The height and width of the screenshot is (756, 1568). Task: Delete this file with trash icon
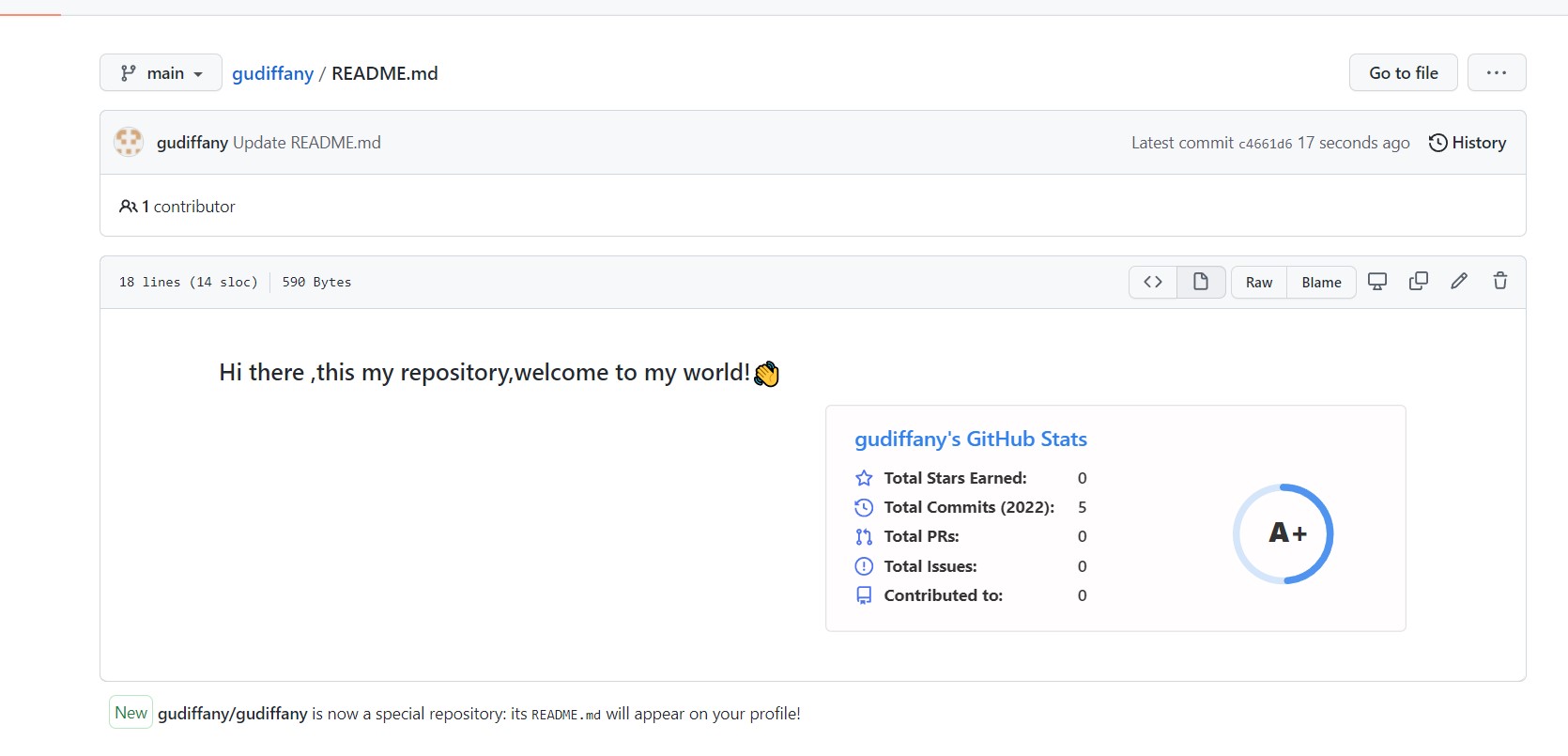coord(1500,282)
